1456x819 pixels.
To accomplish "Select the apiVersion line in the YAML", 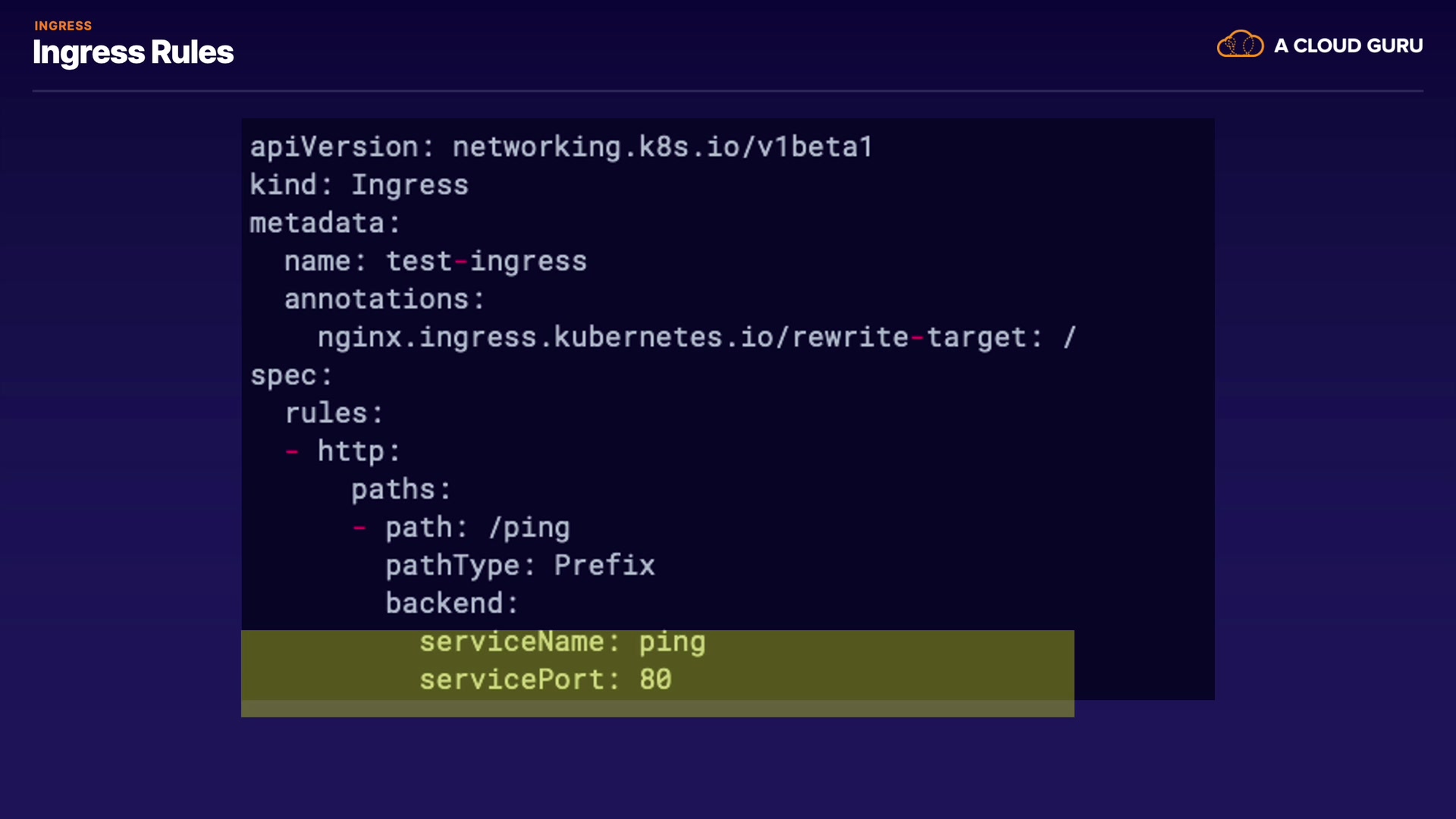I will tap(561, 147).
